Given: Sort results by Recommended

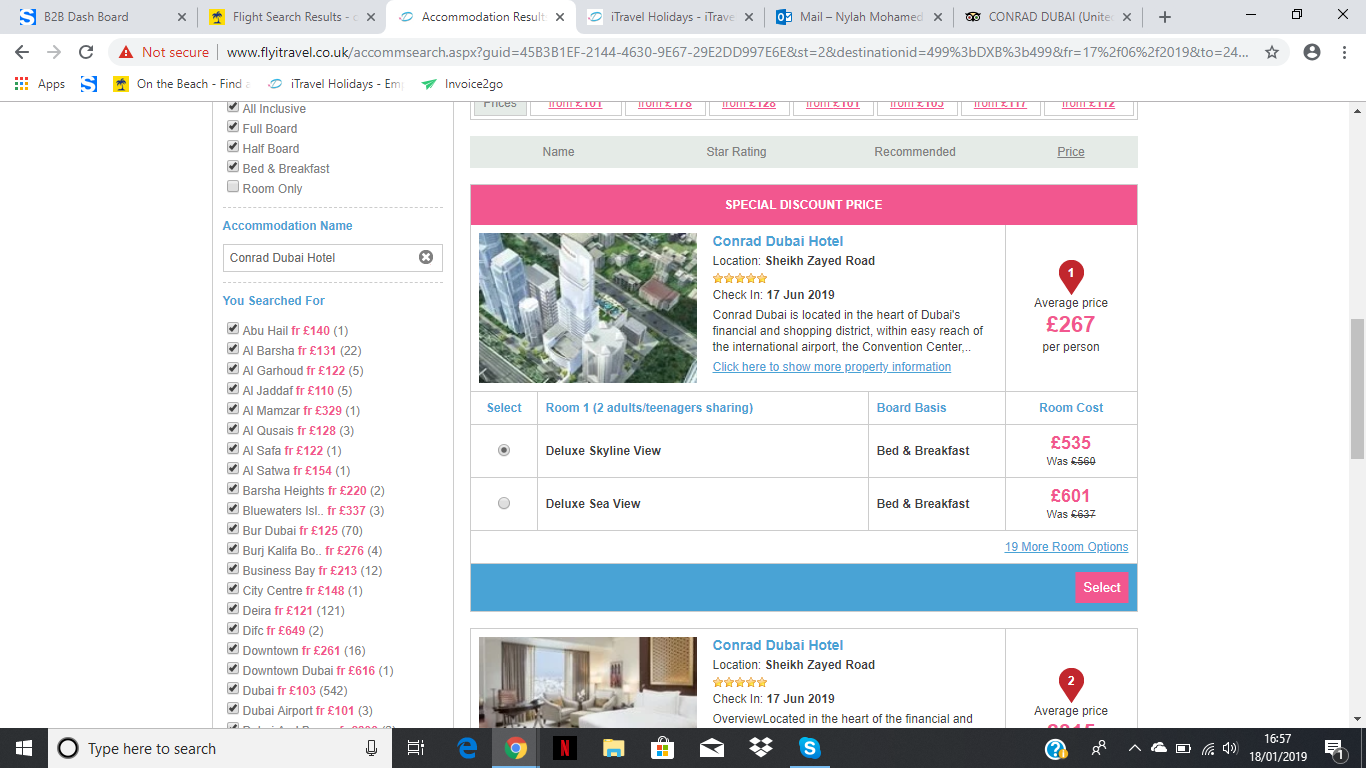Looking at the screenshot, I should click(915, 152).
